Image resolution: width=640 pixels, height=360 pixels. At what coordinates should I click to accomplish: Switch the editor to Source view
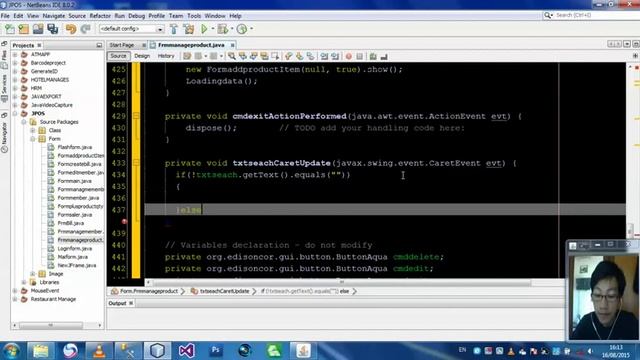click(118, 56)
